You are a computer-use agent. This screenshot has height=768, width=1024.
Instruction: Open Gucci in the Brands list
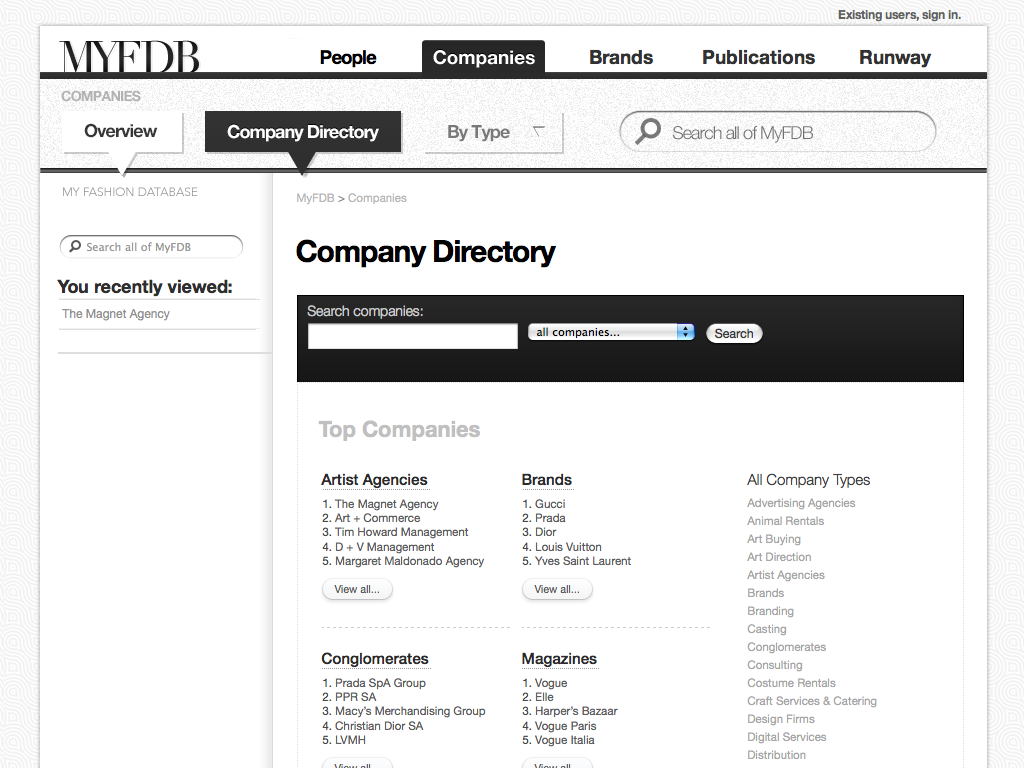[550, 504]
